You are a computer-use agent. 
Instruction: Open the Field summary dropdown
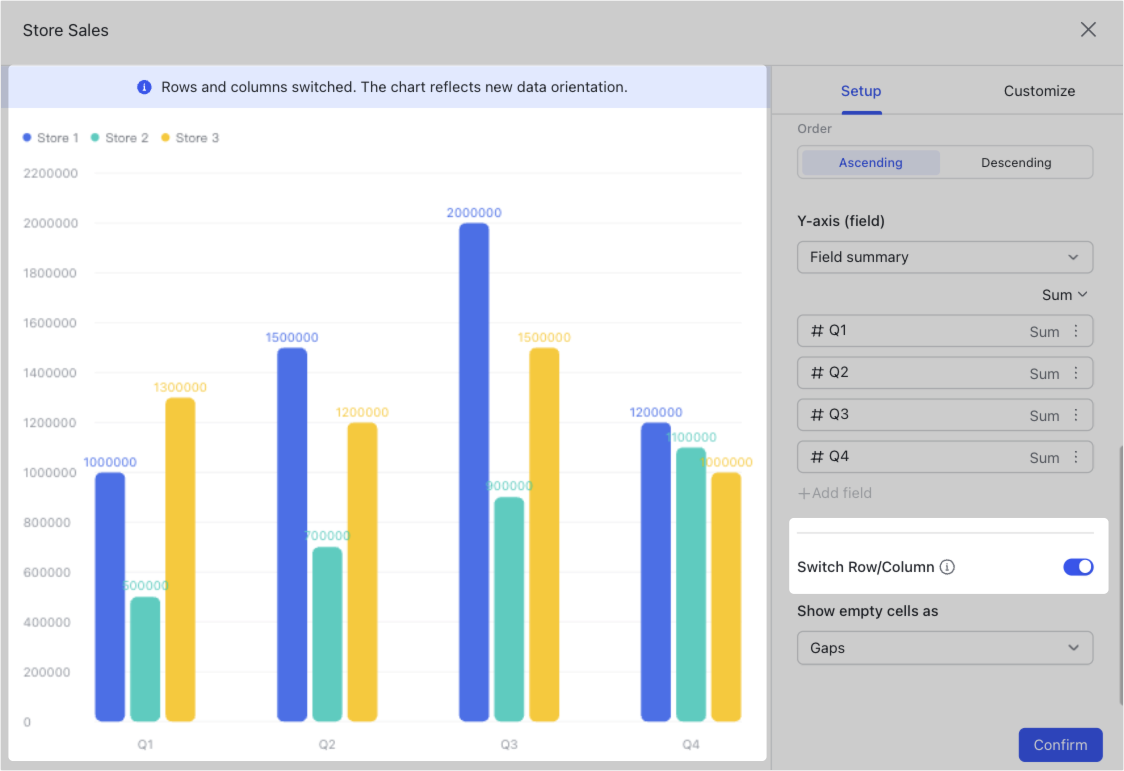tap(945, 257)
